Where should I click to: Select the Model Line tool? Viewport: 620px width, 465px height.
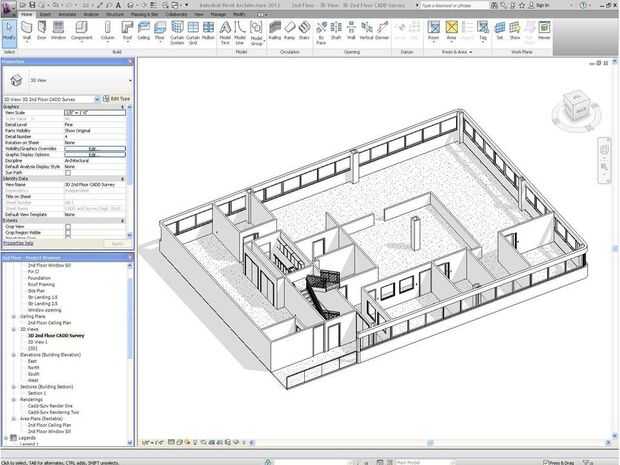click(x=240, y=32)
